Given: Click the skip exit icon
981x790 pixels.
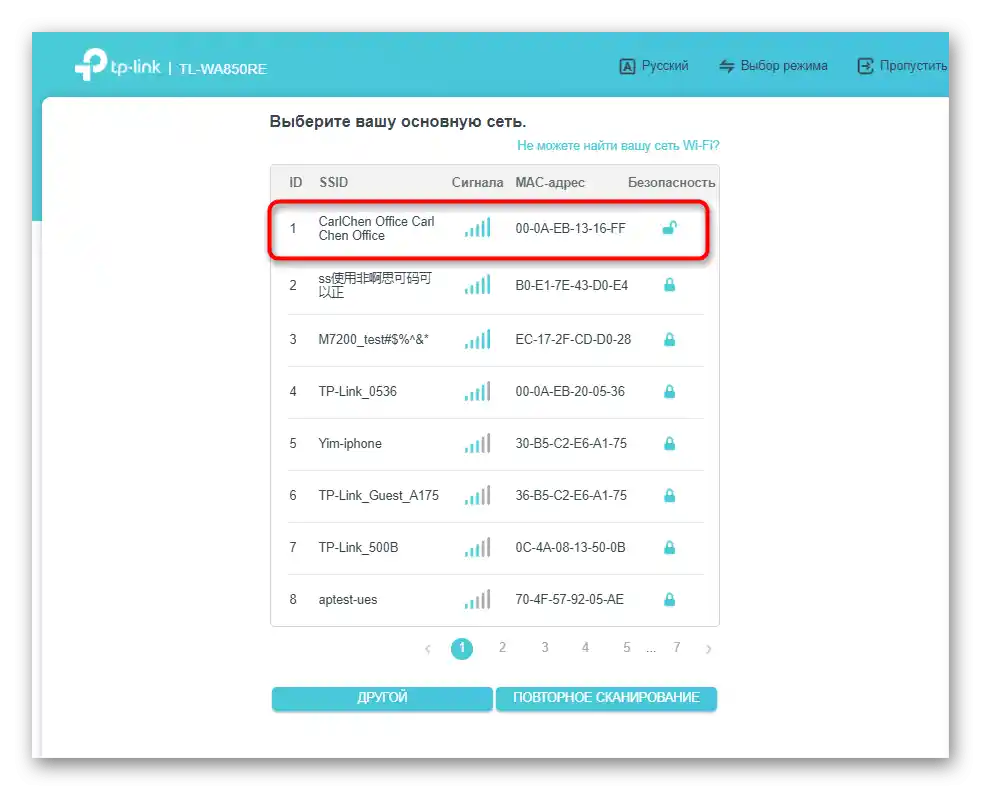Looking at the screenshot, I should [x=865, y=66].
